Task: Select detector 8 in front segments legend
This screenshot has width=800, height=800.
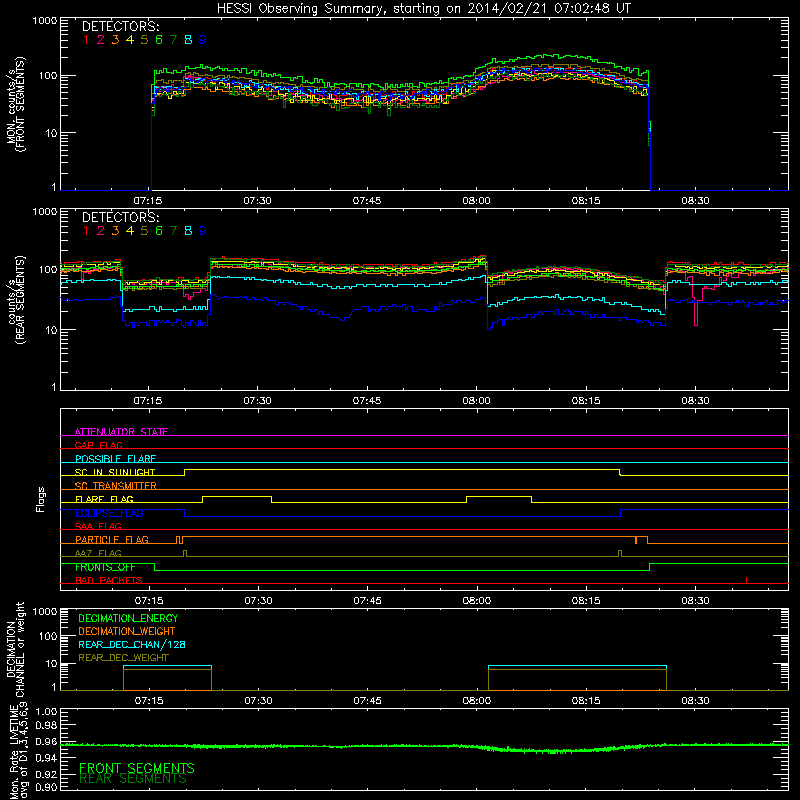Action: (188, 40)
